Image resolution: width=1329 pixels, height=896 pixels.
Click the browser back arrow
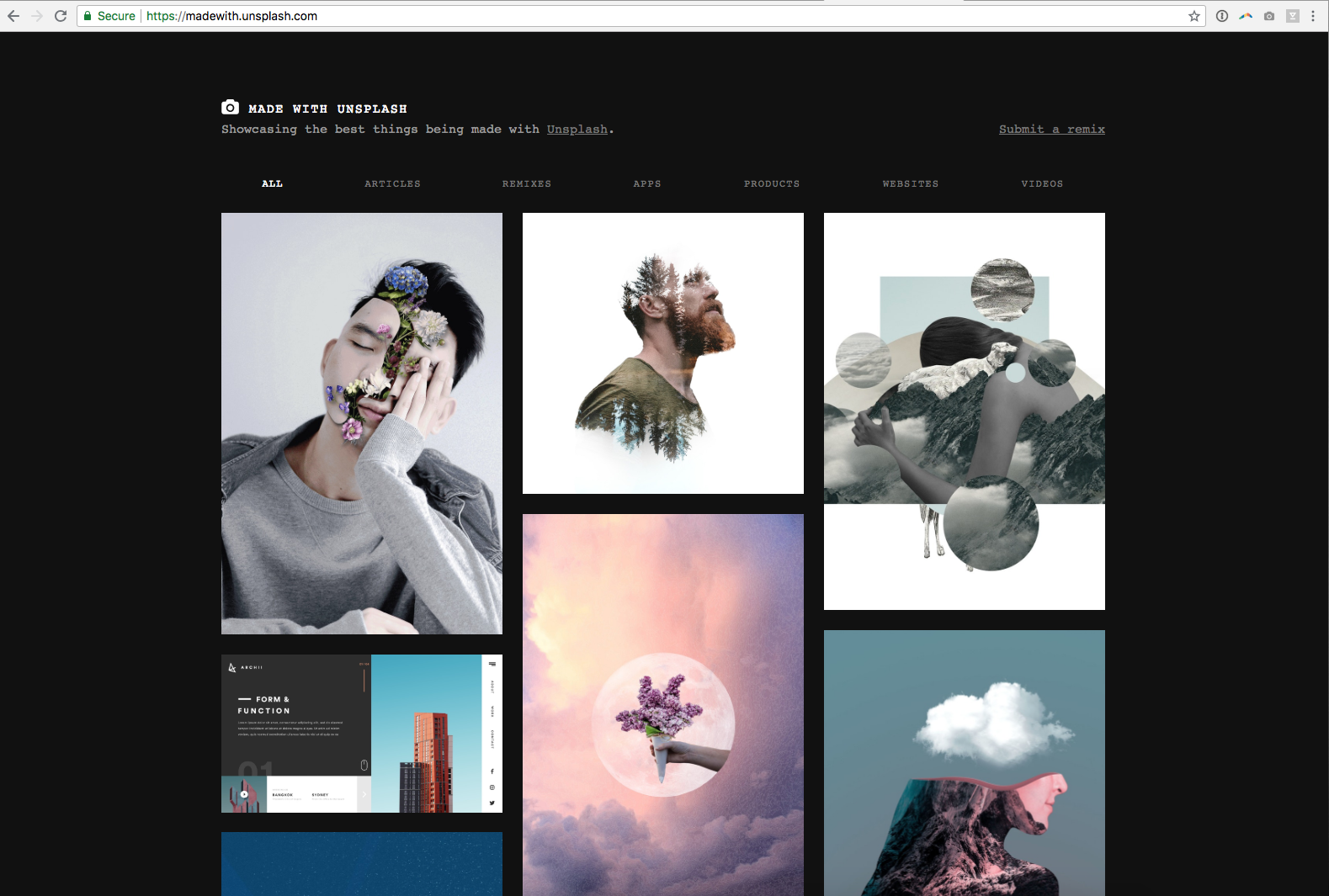[x=13, y=16]
